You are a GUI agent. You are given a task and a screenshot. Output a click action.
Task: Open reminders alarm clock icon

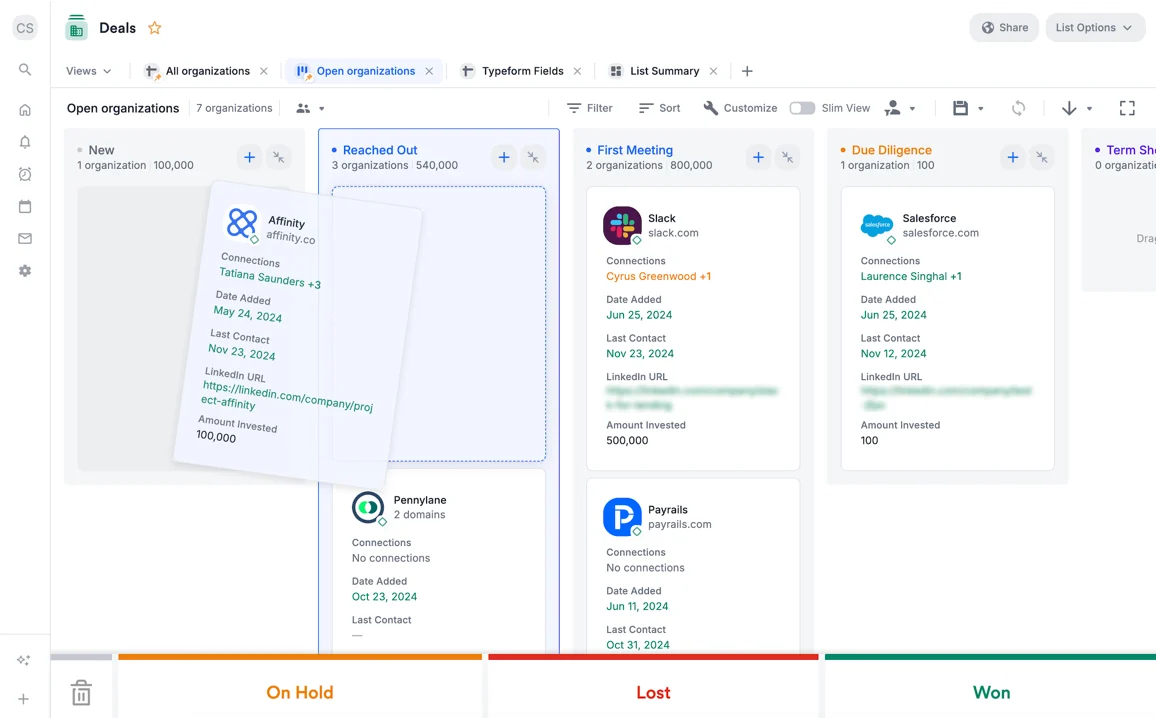tap(24, 174)
